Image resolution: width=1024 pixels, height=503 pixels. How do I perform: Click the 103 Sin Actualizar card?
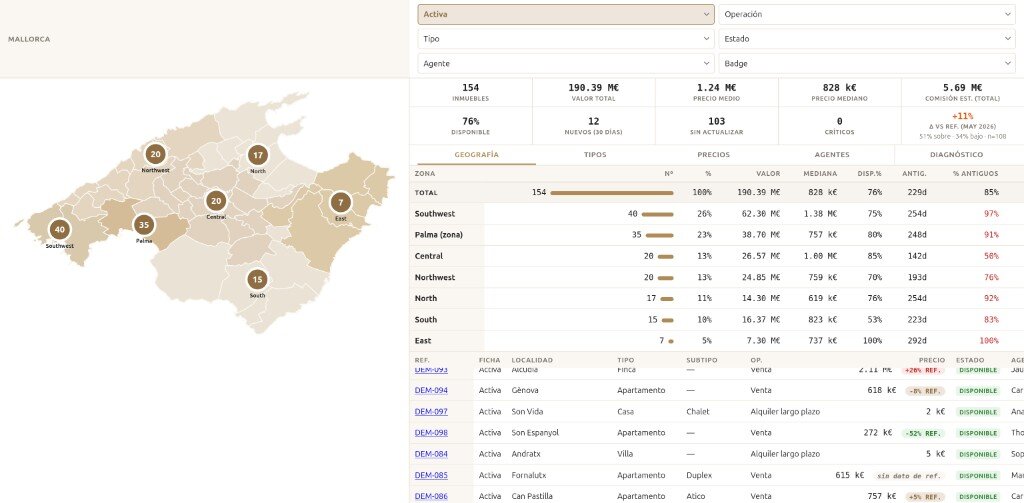click(716, 126)
